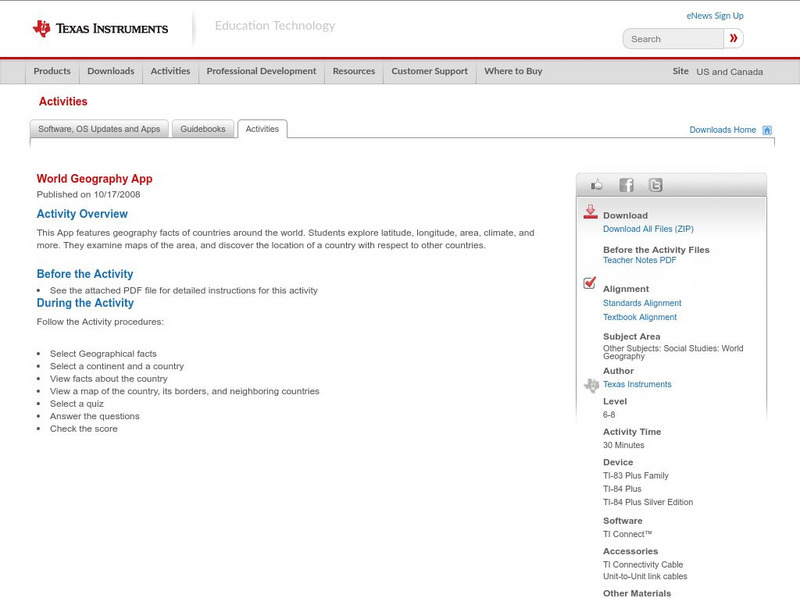
Task: Click the red checkmark Alignment icon
Action: click(x=589, y=283)
